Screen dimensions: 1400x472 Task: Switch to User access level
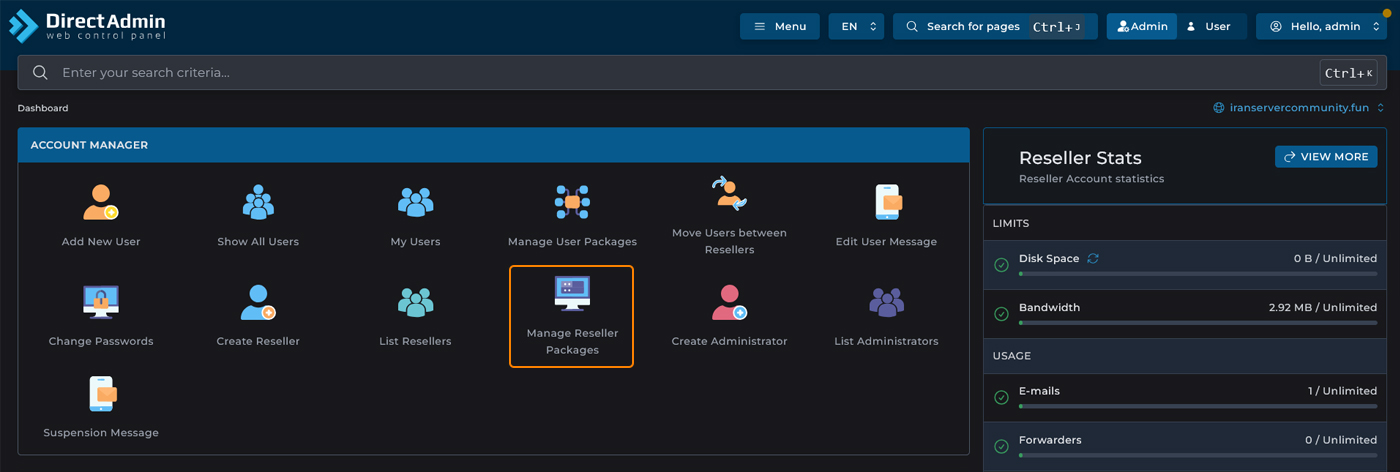1210,27
